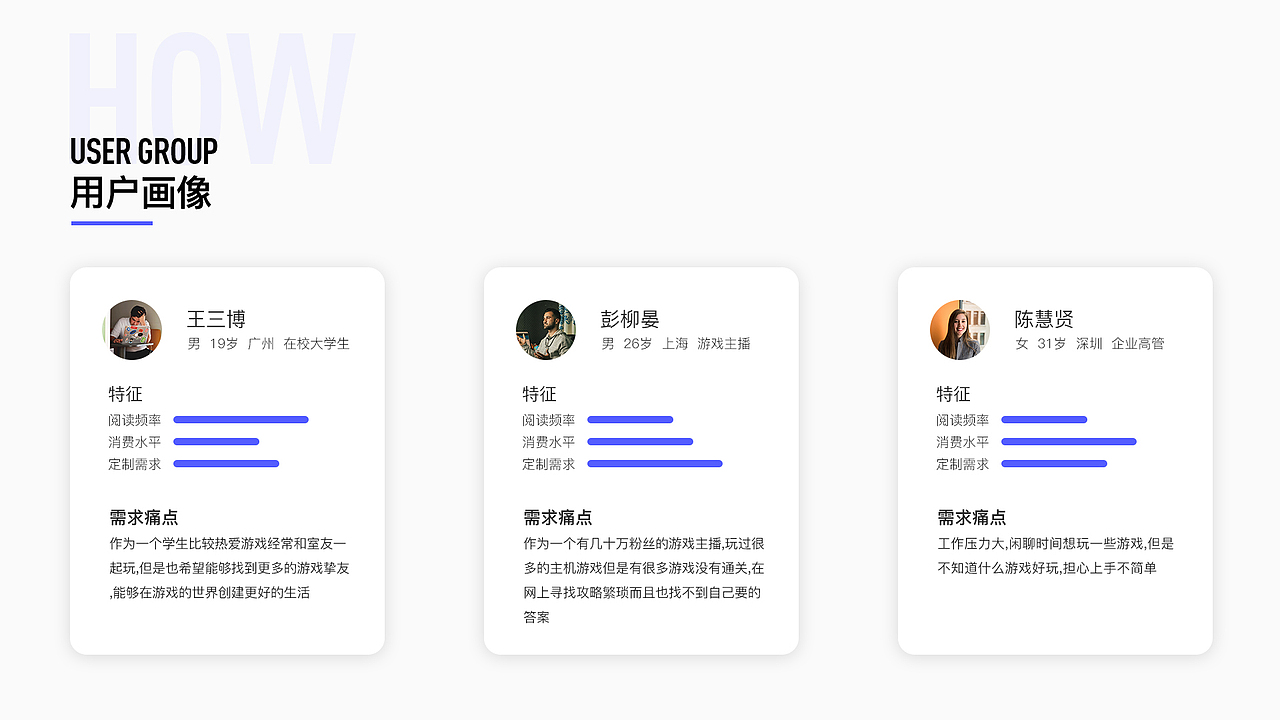The image size is (1280, 720).
Task: Select the name 王三博
Action: (215, 319)
